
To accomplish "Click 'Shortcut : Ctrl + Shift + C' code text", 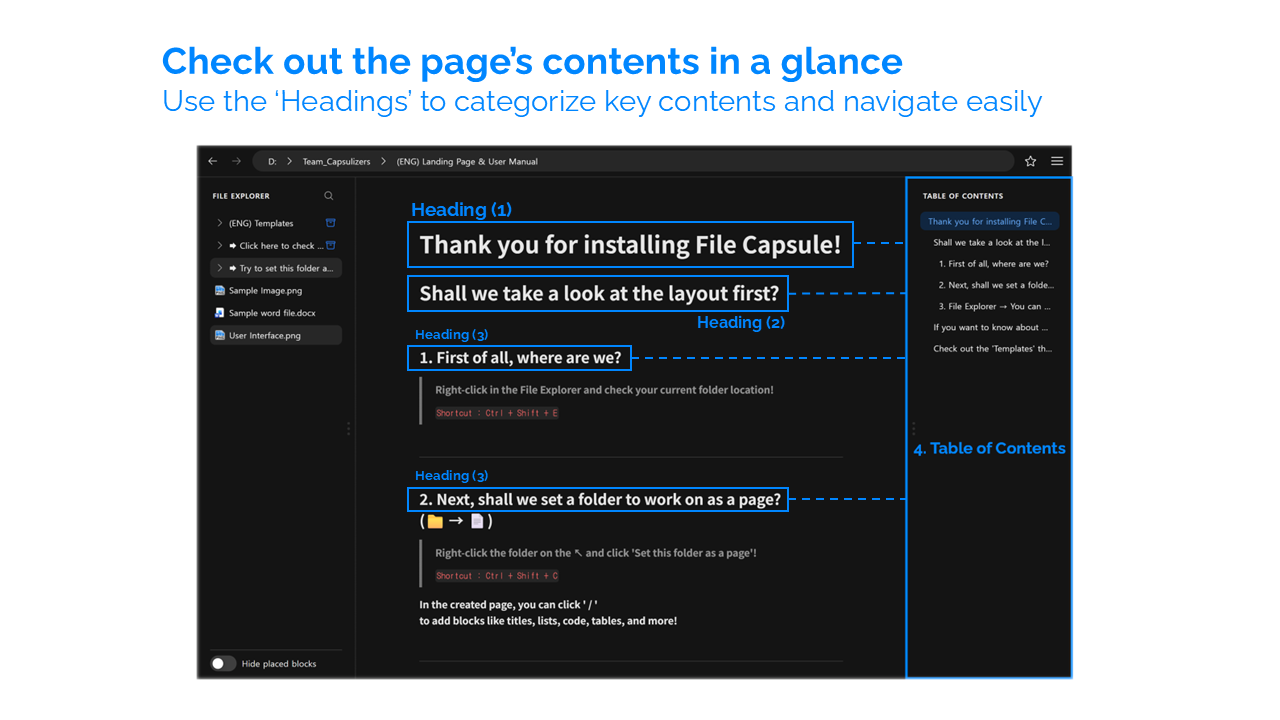I will (x=497, y=576).
